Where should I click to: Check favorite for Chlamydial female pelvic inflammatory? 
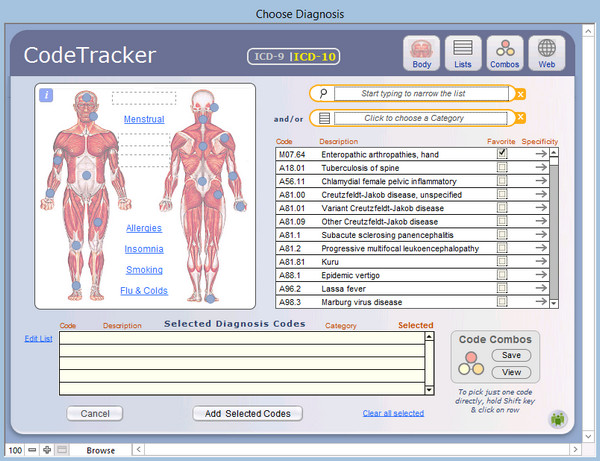click(x=502, y=181)
